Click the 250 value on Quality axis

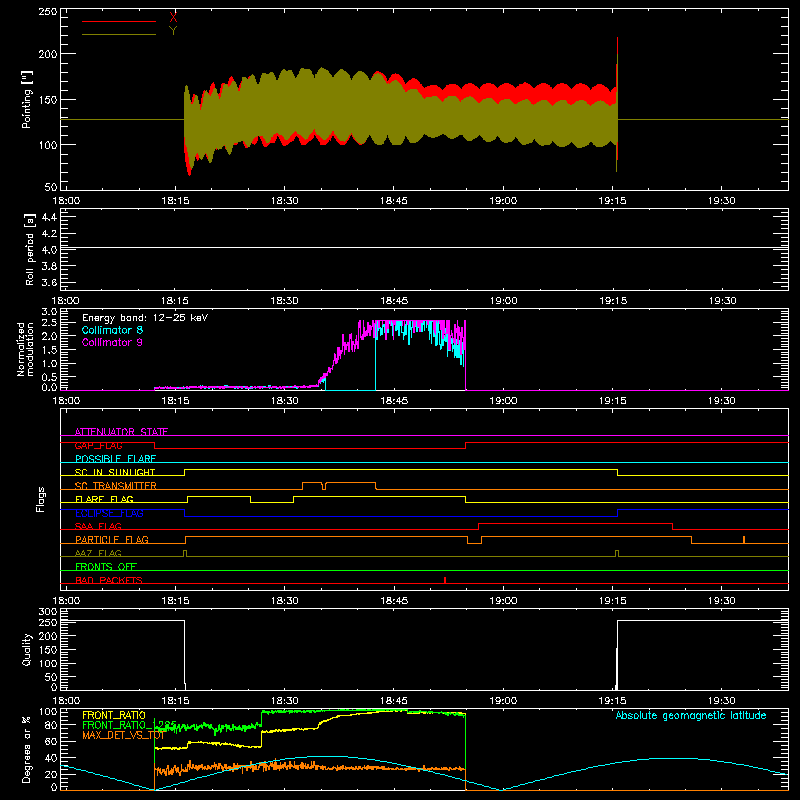click(48, 622)
